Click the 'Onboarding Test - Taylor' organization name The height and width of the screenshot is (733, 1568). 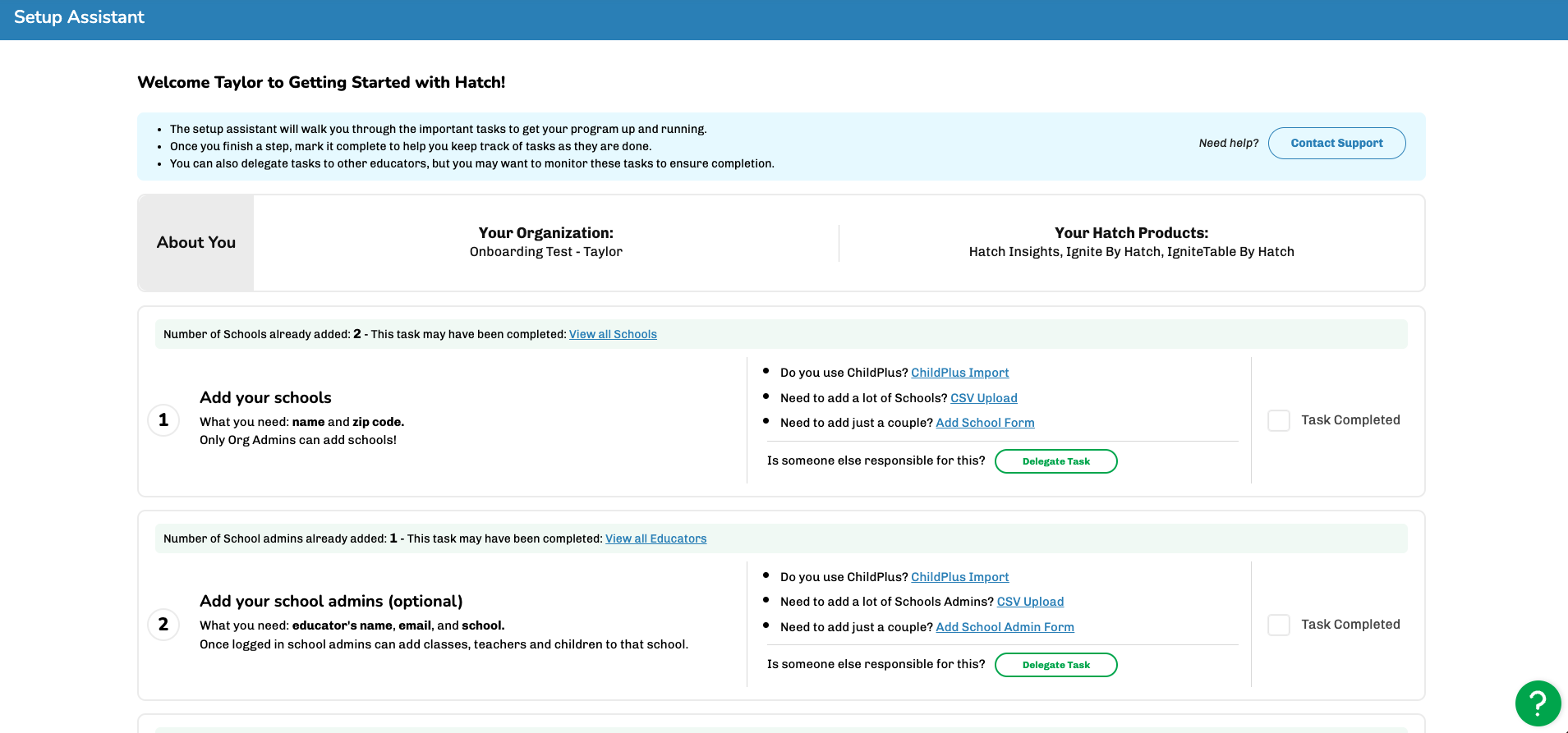tap(546, 252)
